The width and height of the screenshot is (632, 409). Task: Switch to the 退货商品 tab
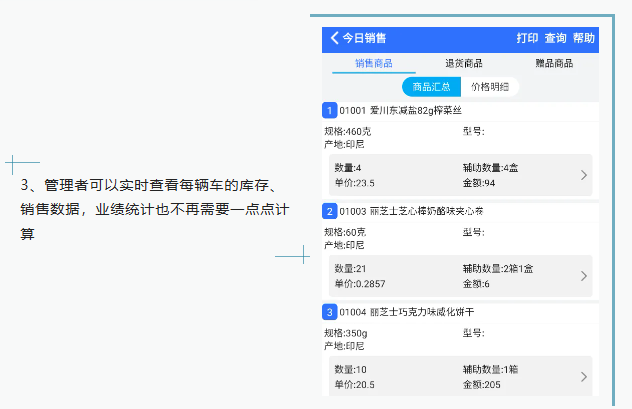(464, 63)
